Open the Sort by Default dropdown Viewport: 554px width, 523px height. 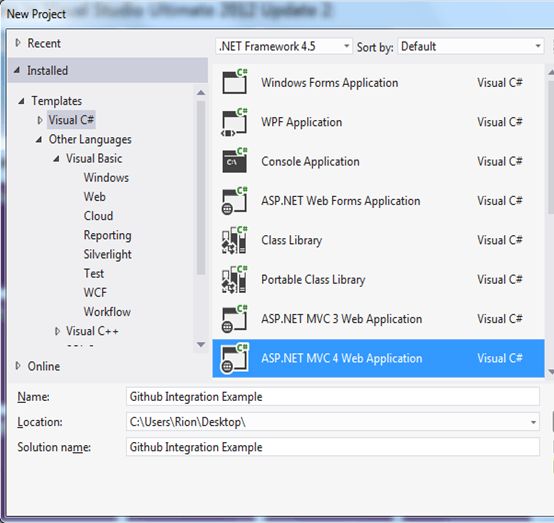(x=471, y=46)
